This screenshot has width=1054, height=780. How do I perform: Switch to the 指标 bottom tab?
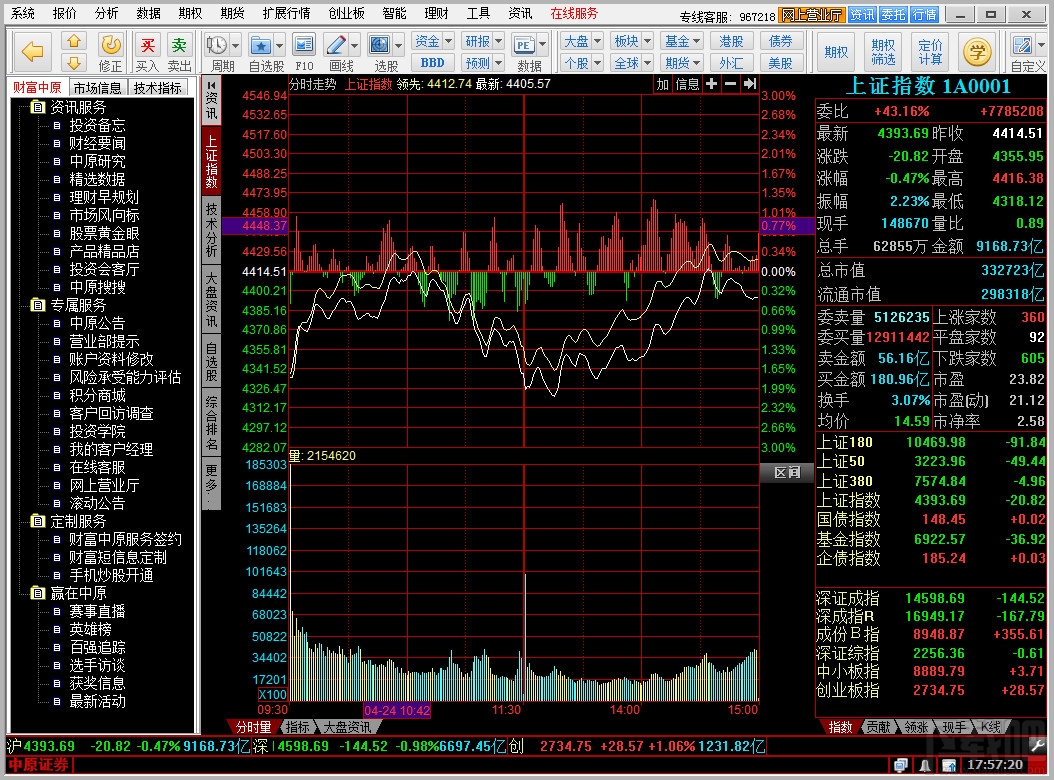[297, 727]
